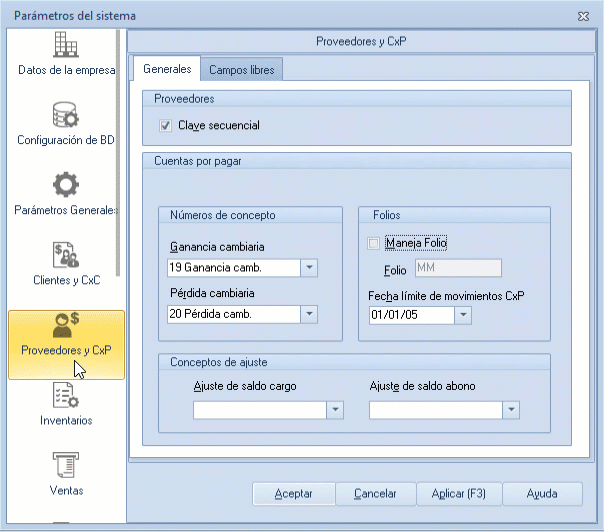Open help with the Ayuda button
This screenshot has height=532, width=604.
pos(542,494)
